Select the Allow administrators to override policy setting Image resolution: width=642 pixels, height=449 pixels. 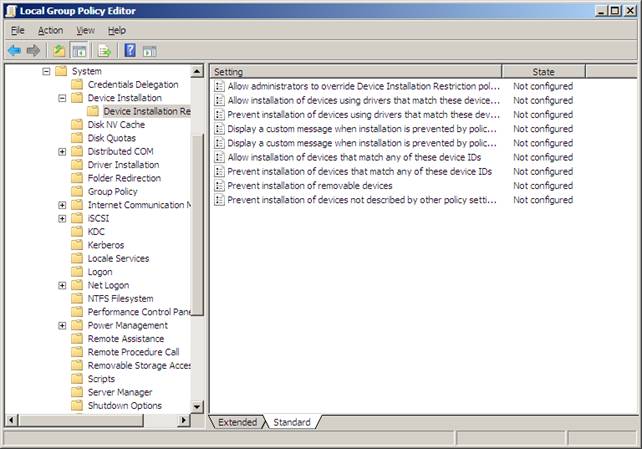pyautogui.click(x=364, y=86)
